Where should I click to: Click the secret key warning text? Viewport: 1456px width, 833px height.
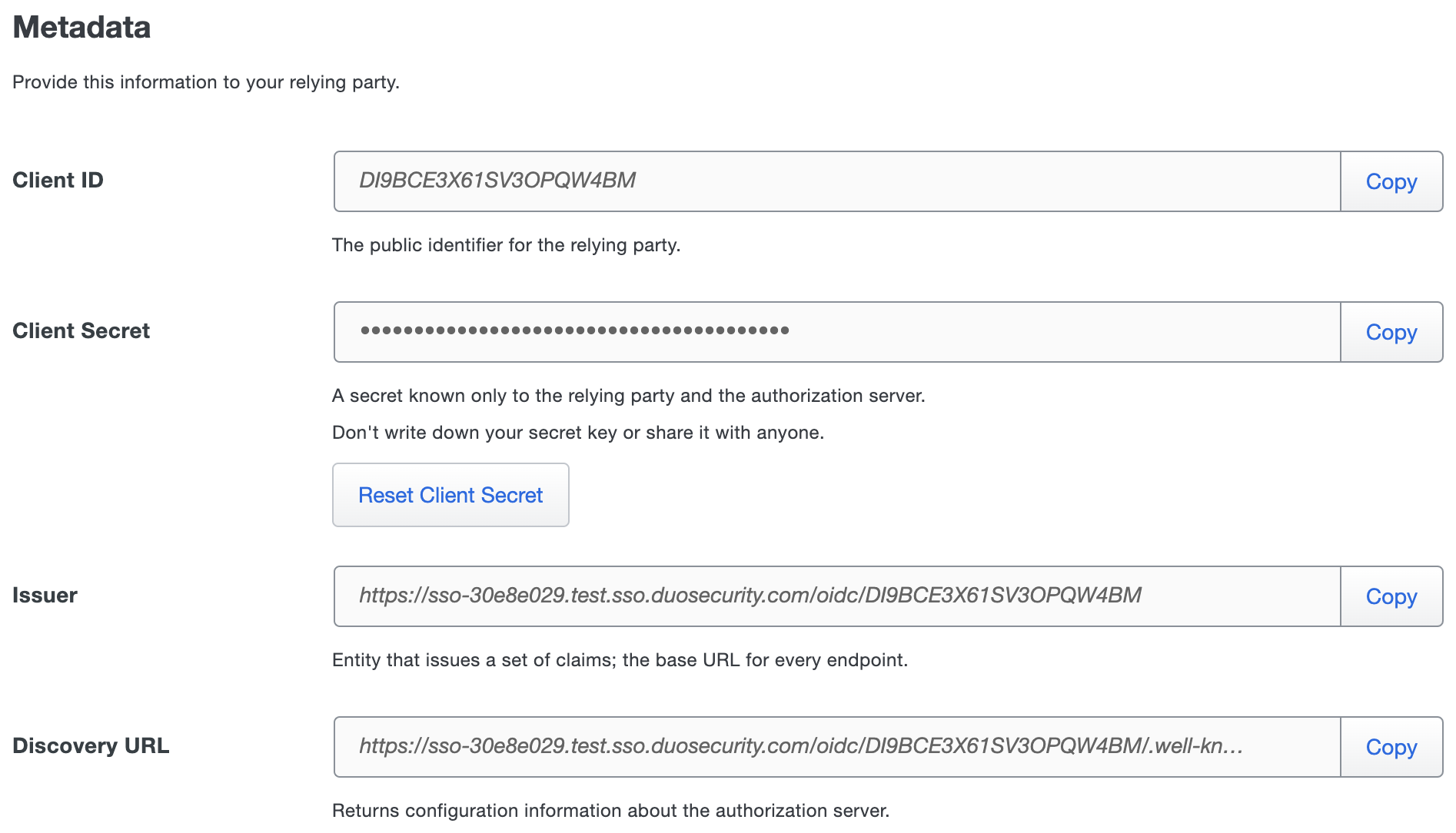pos(577,433)
